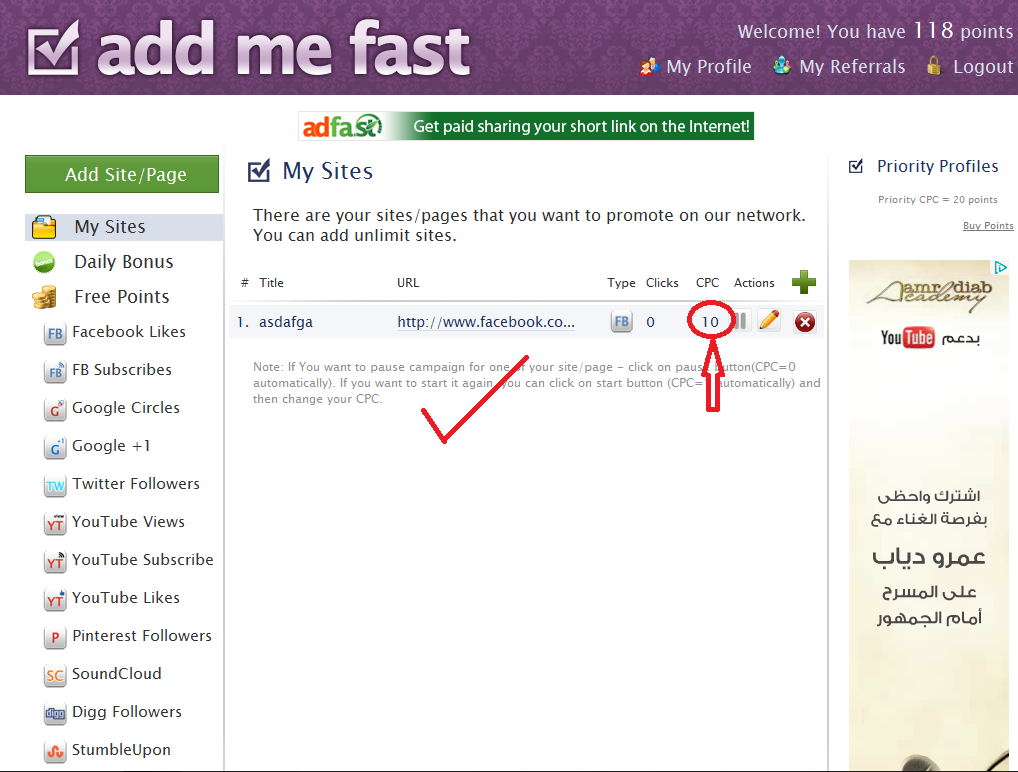1018x772 pixels.
Task: Click the Clicks value 0 for asdafga
Action: (651, 322)
